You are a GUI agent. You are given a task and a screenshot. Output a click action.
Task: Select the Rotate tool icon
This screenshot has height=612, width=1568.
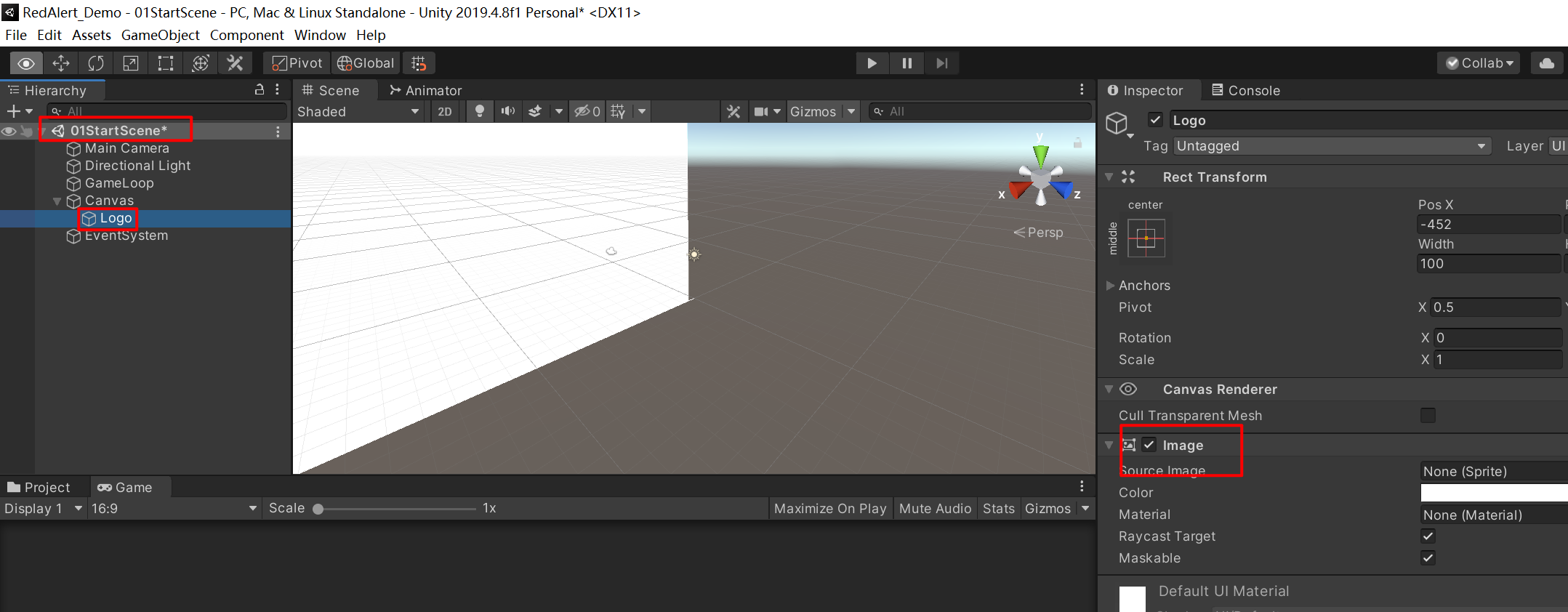[x=96, y=63]
